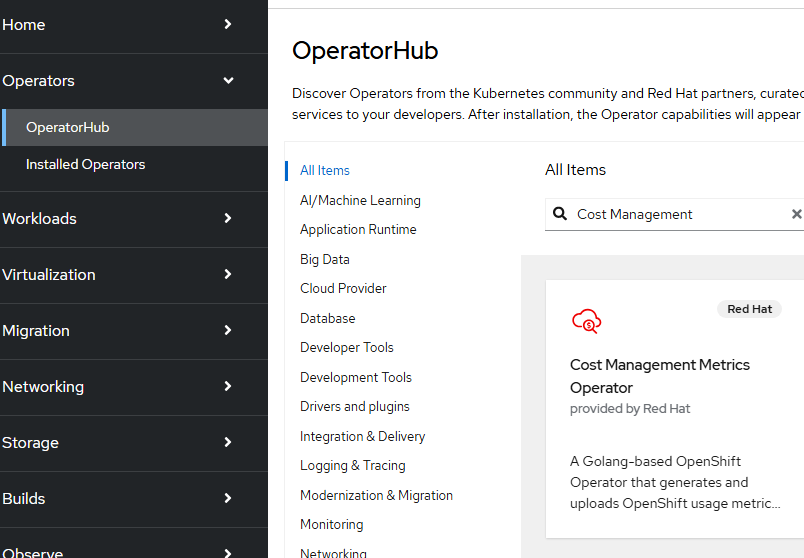Select the All Items category
804x558 pixels.
(x=325, y=170)
